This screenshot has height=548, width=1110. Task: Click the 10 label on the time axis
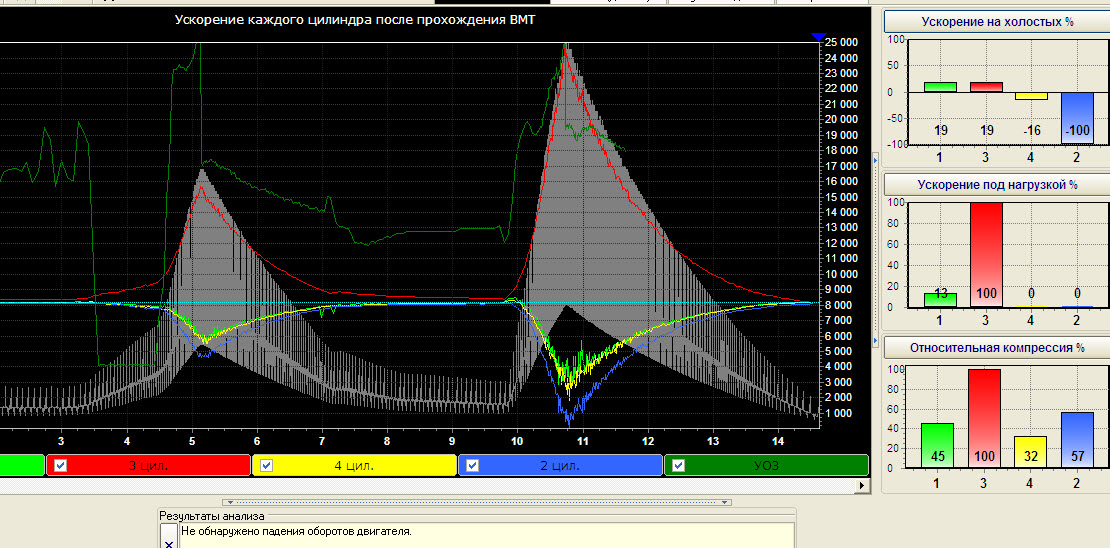coord(517,441)
